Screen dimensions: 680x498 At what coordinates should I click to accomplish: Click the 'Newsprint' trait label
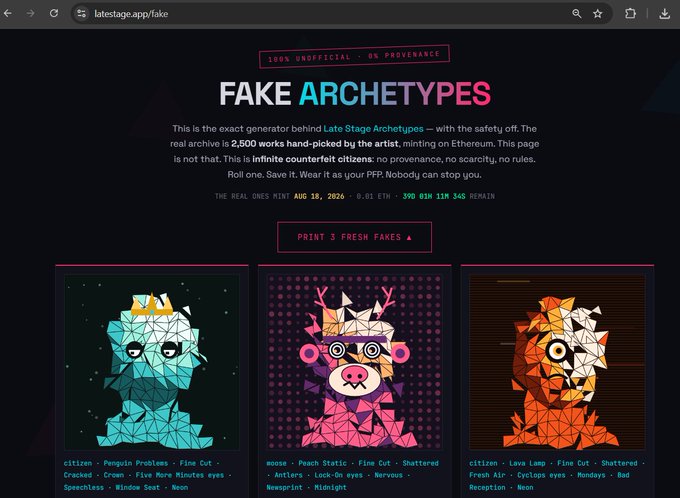[x=284, y=487]
